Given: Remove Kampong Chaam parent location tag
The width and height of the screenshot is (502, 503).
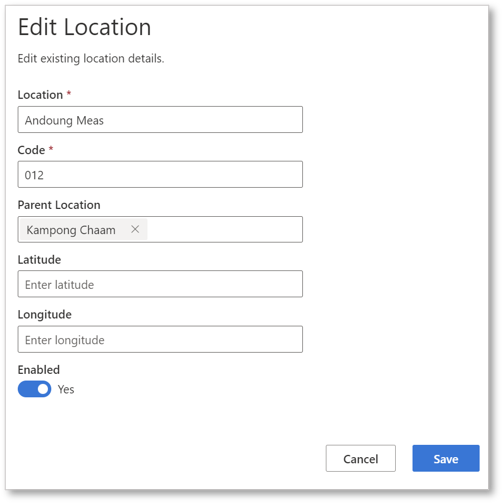Looking at the screenshot, I should [x=135, y=229].
